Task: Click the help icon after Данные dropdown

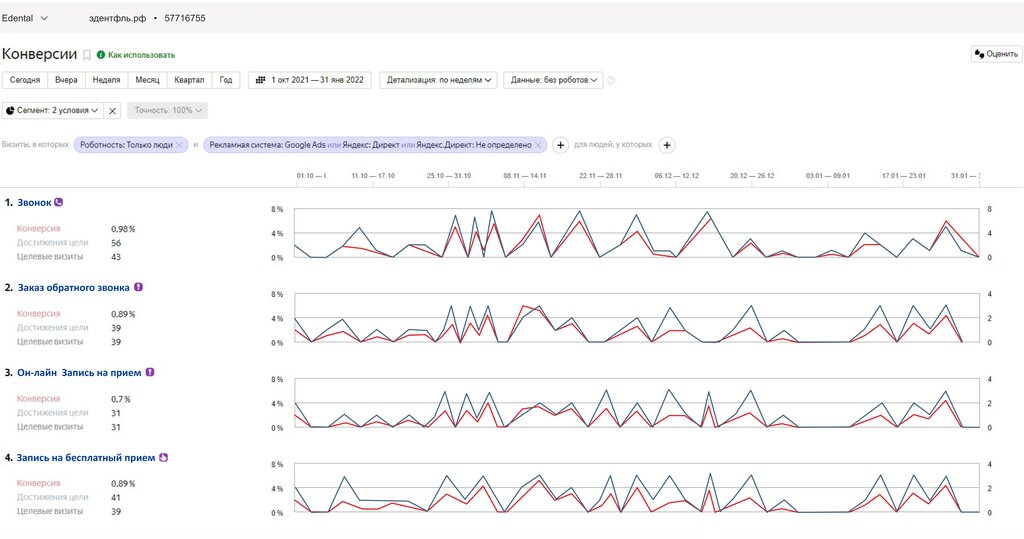Action: click(x=611, y=80)
